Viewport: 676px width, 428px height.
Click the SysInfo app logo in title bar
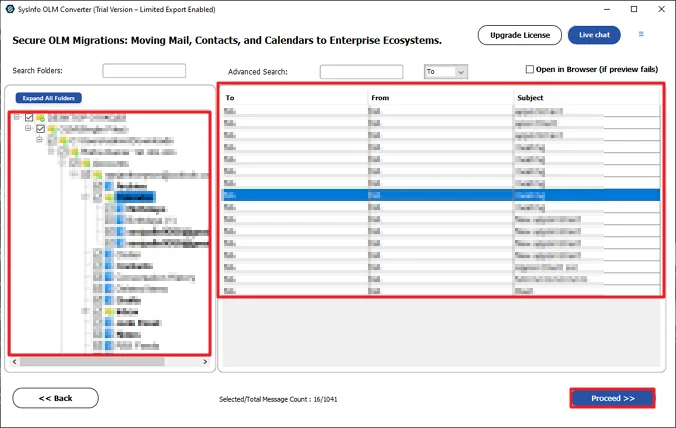[10, 9]
